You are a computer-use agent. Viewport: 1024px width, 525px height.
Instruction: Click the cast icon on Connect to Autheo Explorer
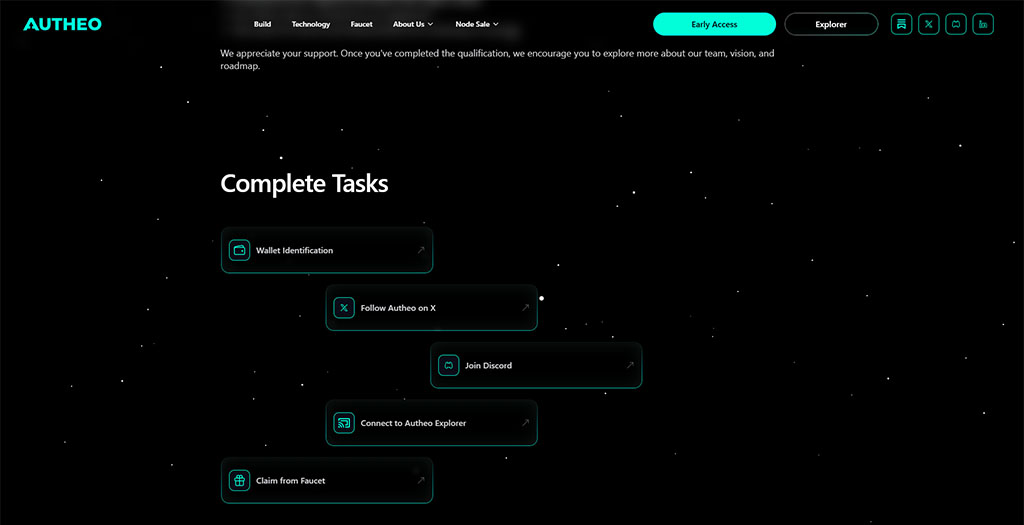pyautogui.click(x=344, y=423)
